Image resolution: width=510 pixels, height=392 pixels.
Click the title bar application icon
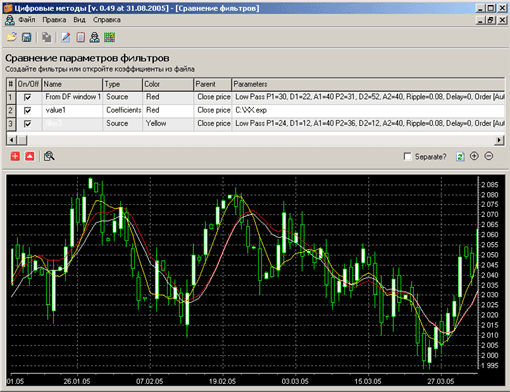pos(8,8)
